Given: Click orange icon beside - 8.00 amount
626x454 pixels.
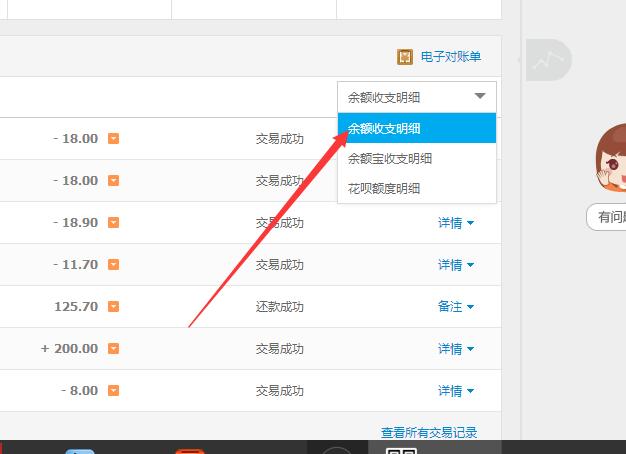Looking at the screenshot, I should (113, 391).
